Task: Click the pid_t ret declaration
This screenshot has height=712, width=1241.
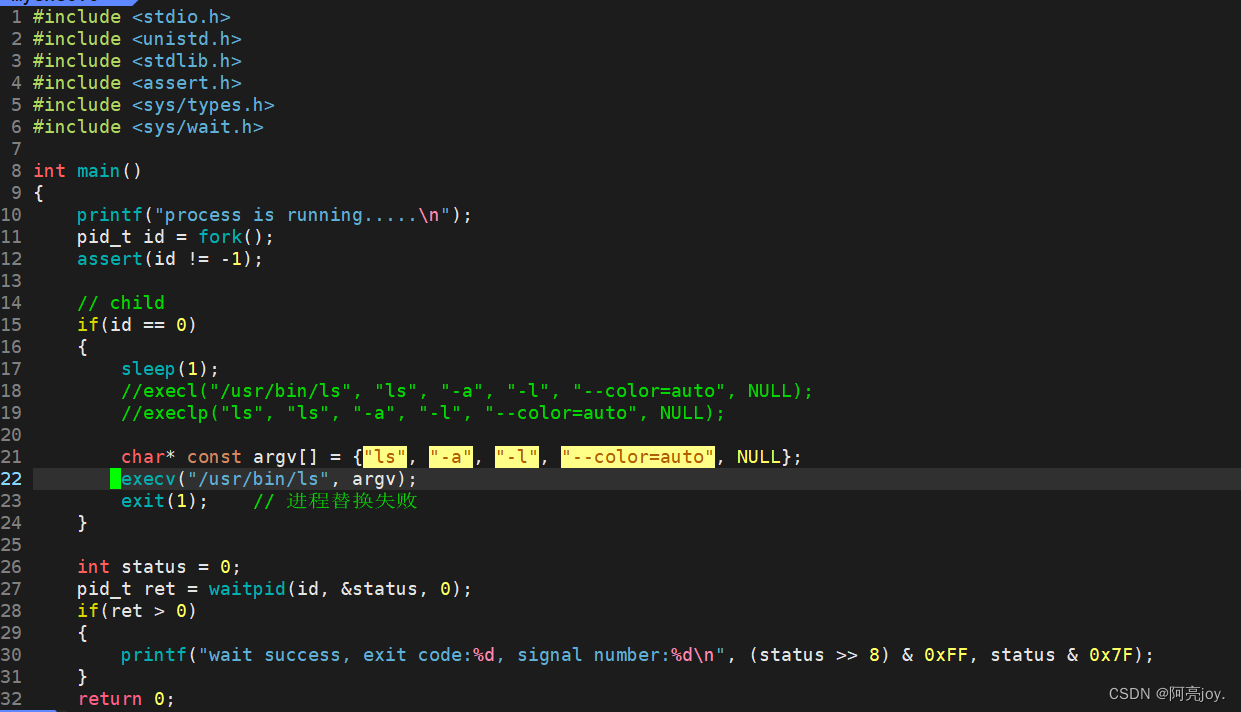Action: [x=126, y=589]
